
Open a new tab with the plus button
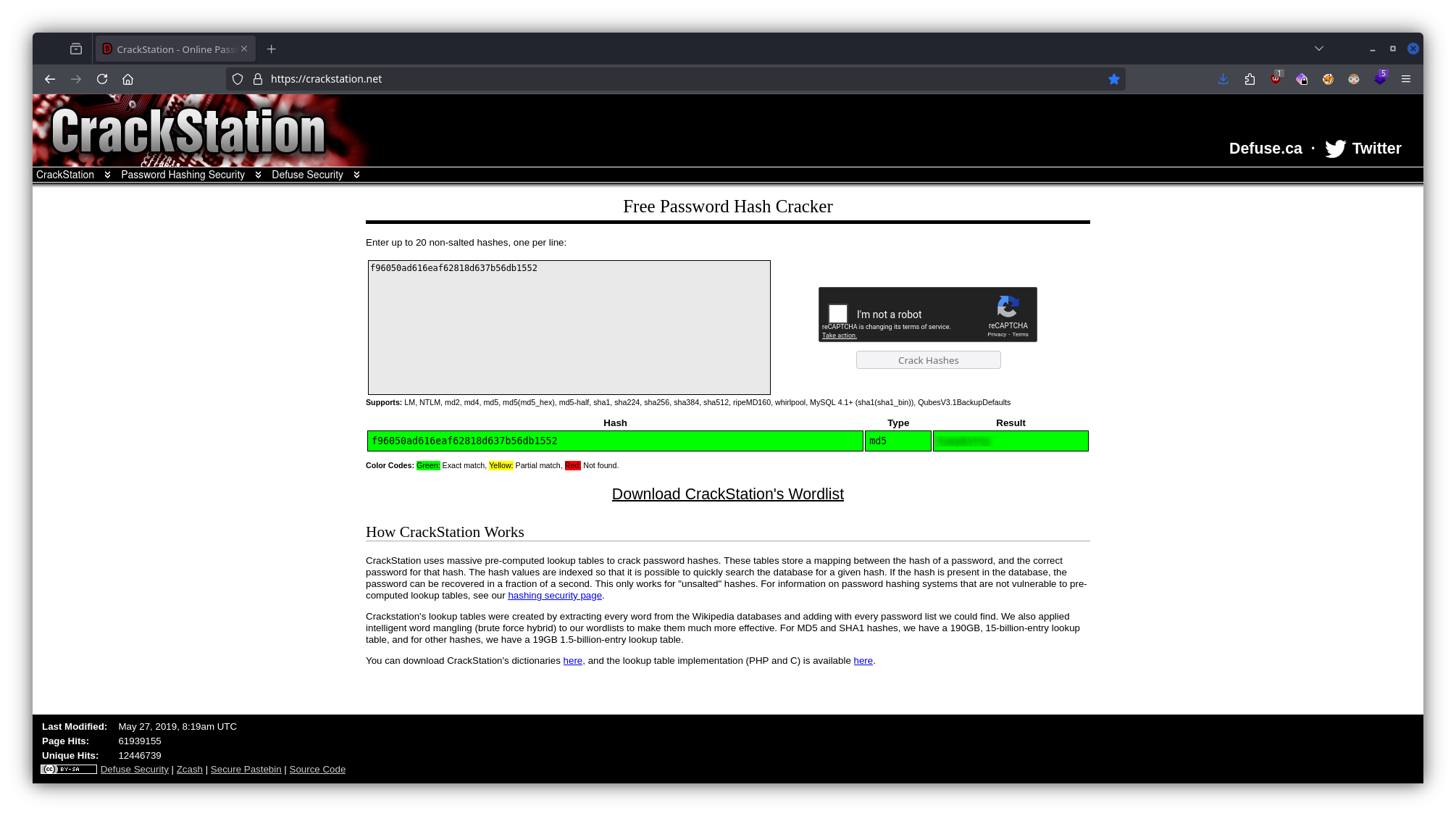271,49
